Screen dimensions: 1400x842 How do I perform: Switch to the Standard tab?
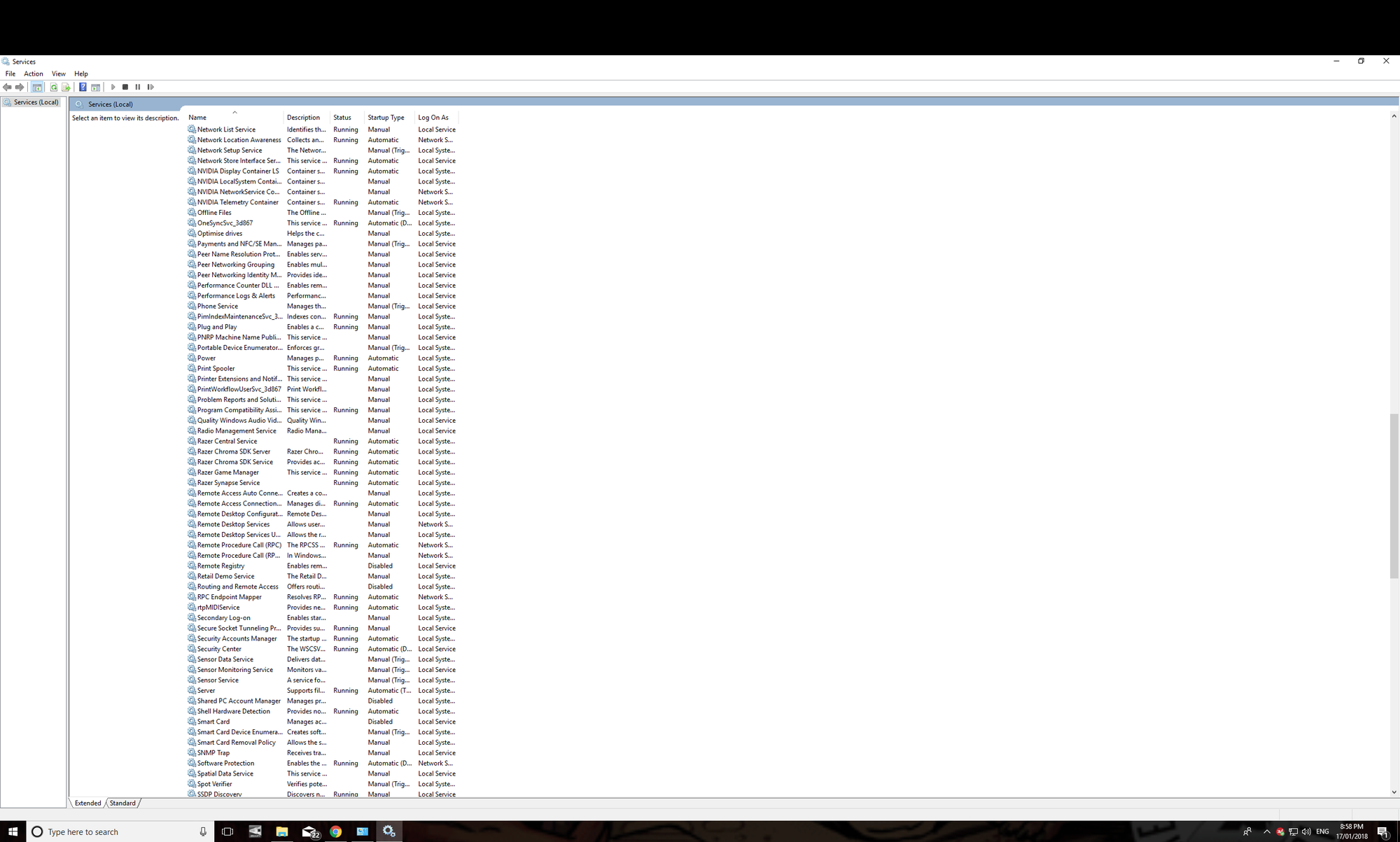pyautogui.click(x=122, y=803)
